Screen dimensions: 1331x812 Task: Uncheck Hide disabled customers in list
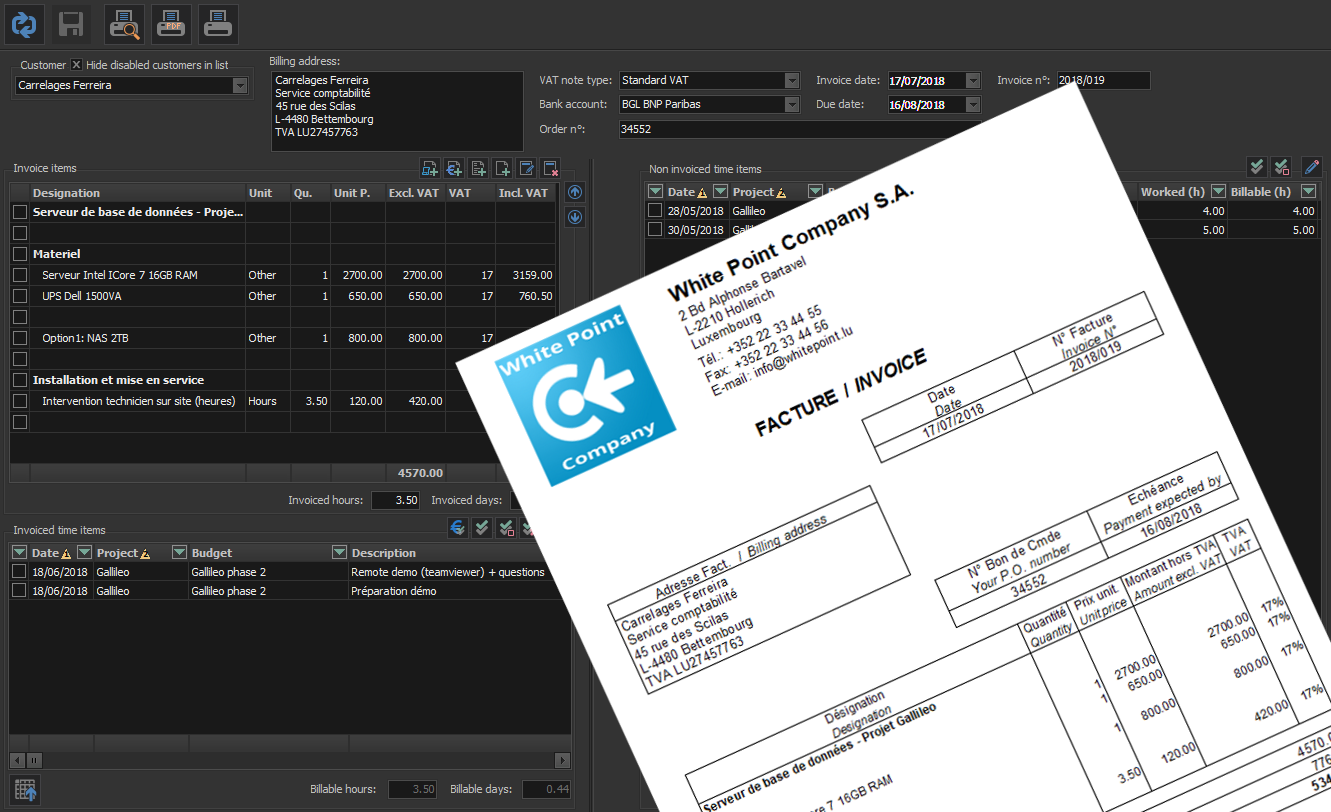[x=77, y=65]
